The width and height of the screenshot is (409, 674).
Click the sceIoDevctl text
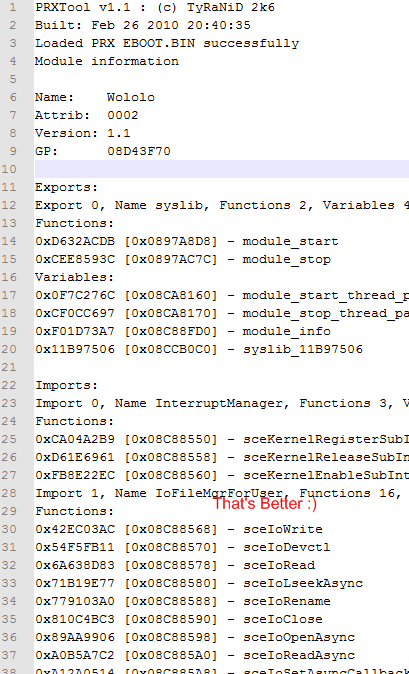[287, 547]
